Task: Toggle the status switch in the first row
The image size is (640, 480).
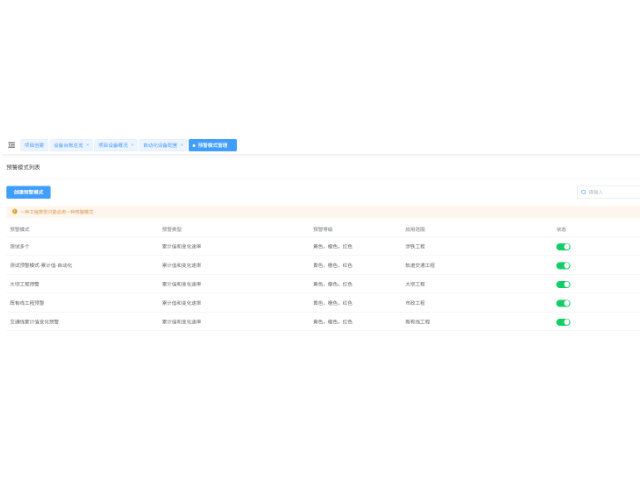Action: [563, 246]
